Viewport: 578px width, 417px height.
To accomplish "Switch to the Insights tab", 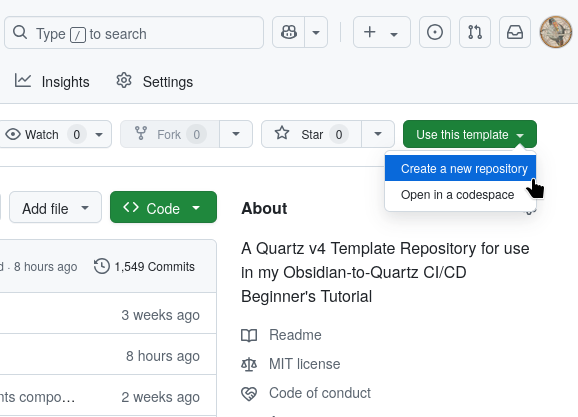I will [52, 81].
